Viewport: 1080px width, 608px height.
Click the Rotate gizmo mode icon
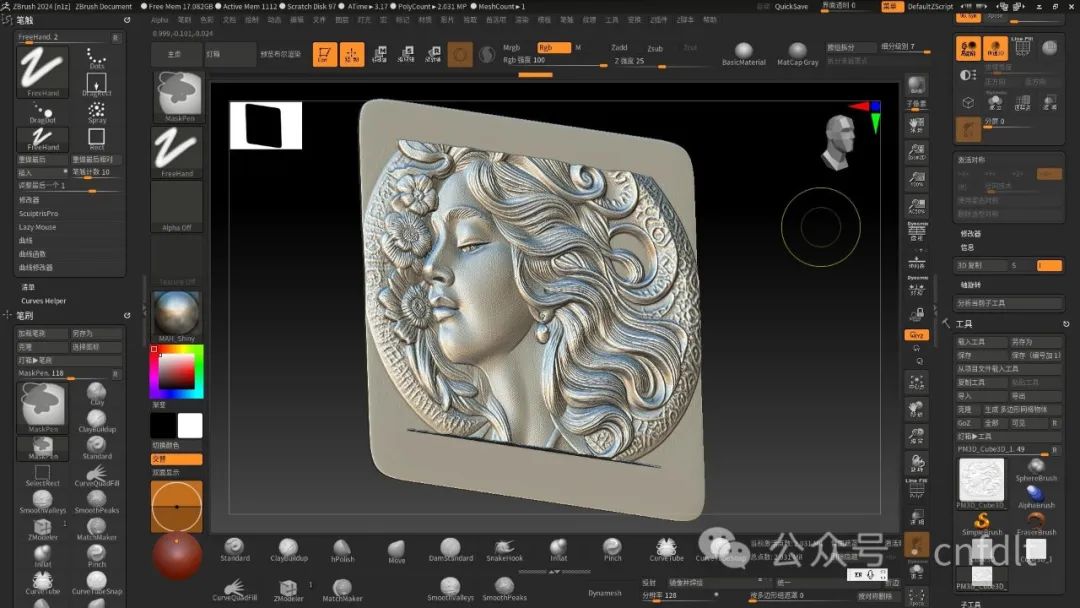tap(433, 54)
